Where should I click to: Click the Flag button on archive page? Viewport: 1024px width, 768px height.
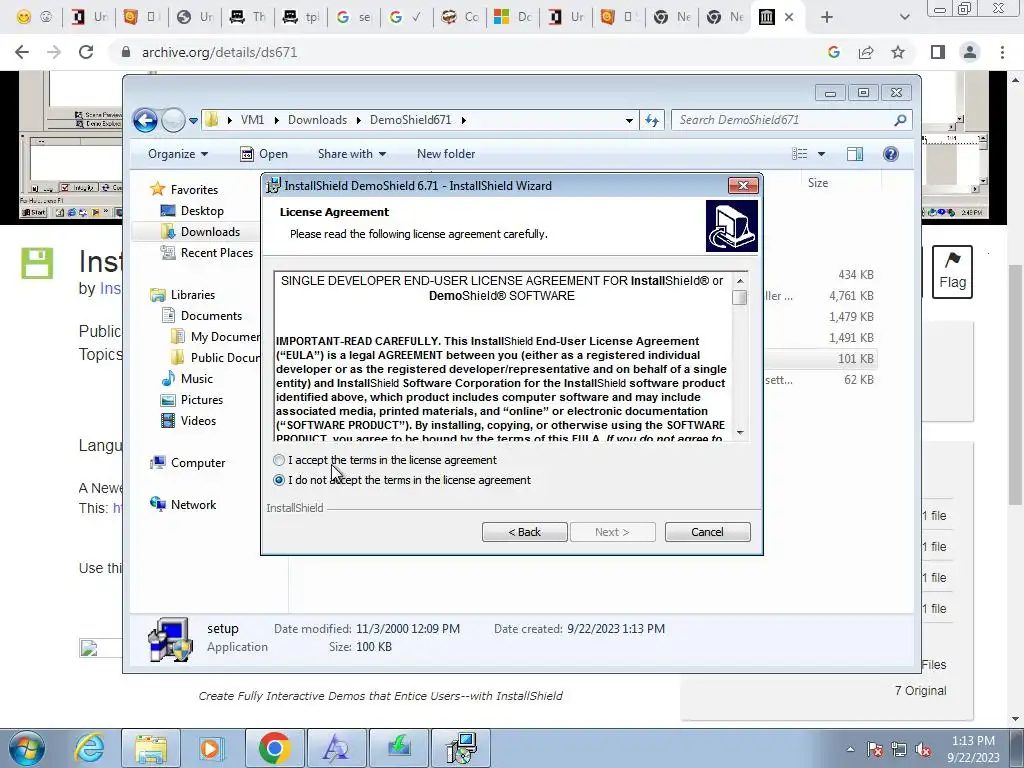(952, 272)
